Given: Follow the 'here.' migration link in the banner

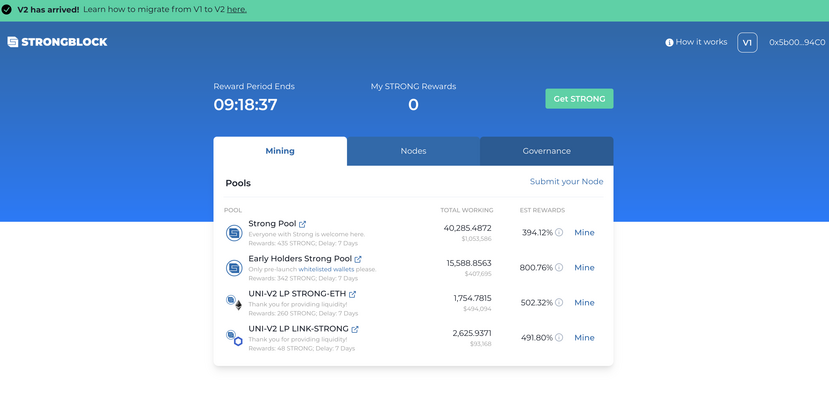Looking at the screenshot, I should (x=237, y=10).
